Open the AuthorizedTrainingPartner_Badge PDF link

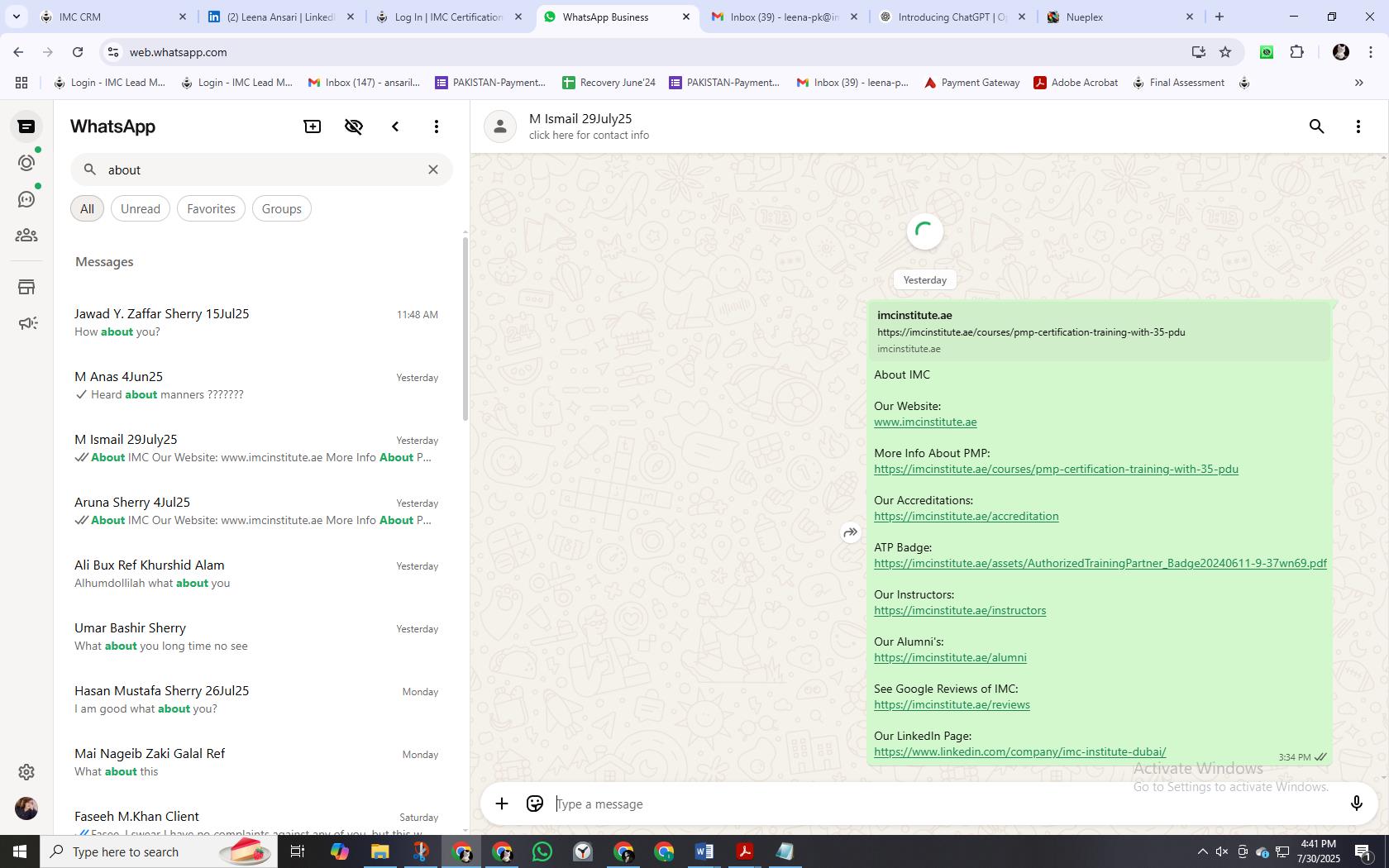[x=1100, y=564]
